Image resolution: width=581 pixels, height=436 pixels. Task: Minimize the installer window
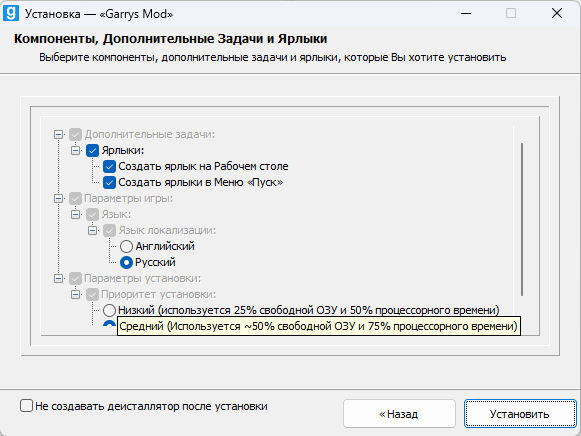(x=466, y=14)
